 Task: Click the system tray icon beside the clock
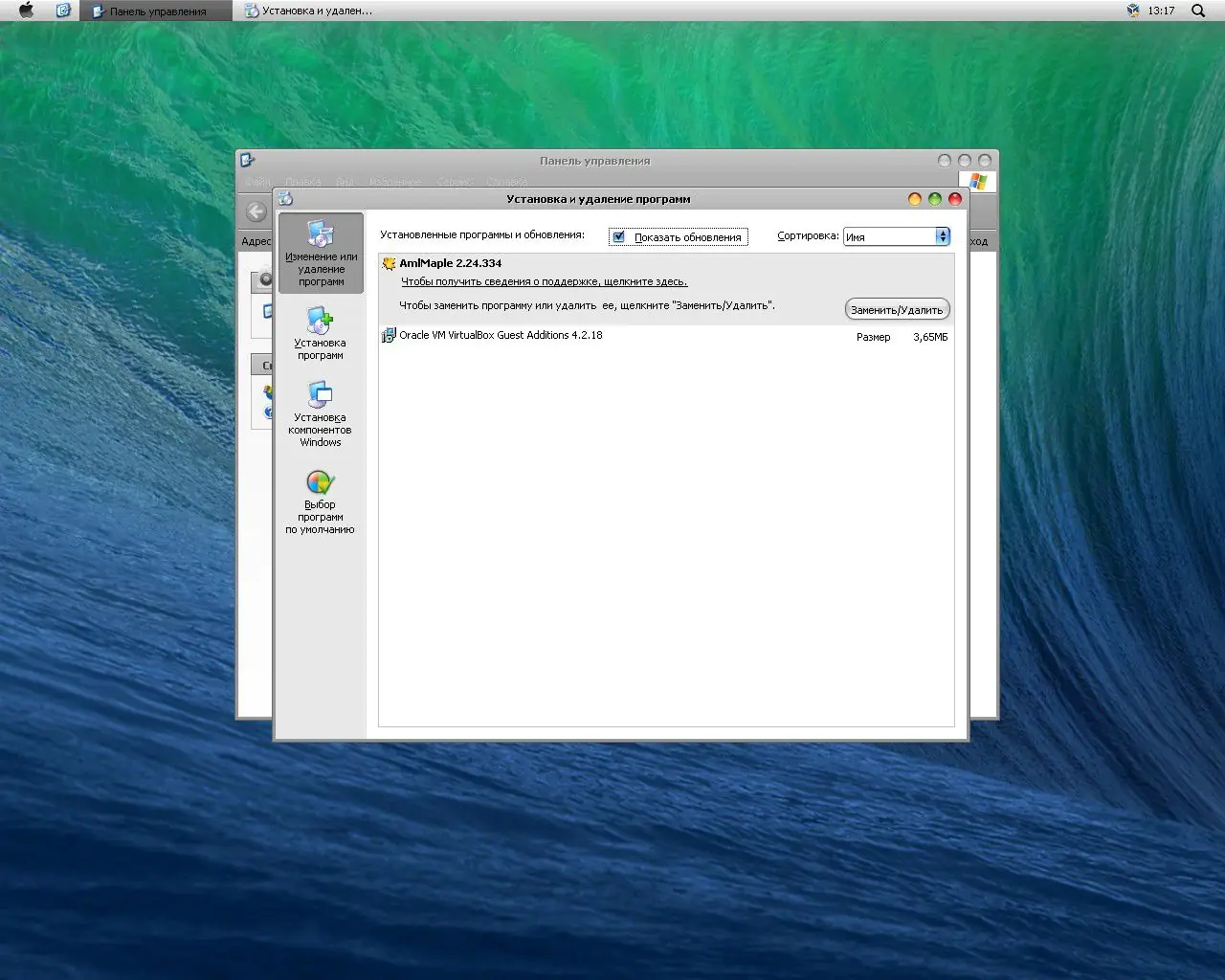pos(1133,11)
